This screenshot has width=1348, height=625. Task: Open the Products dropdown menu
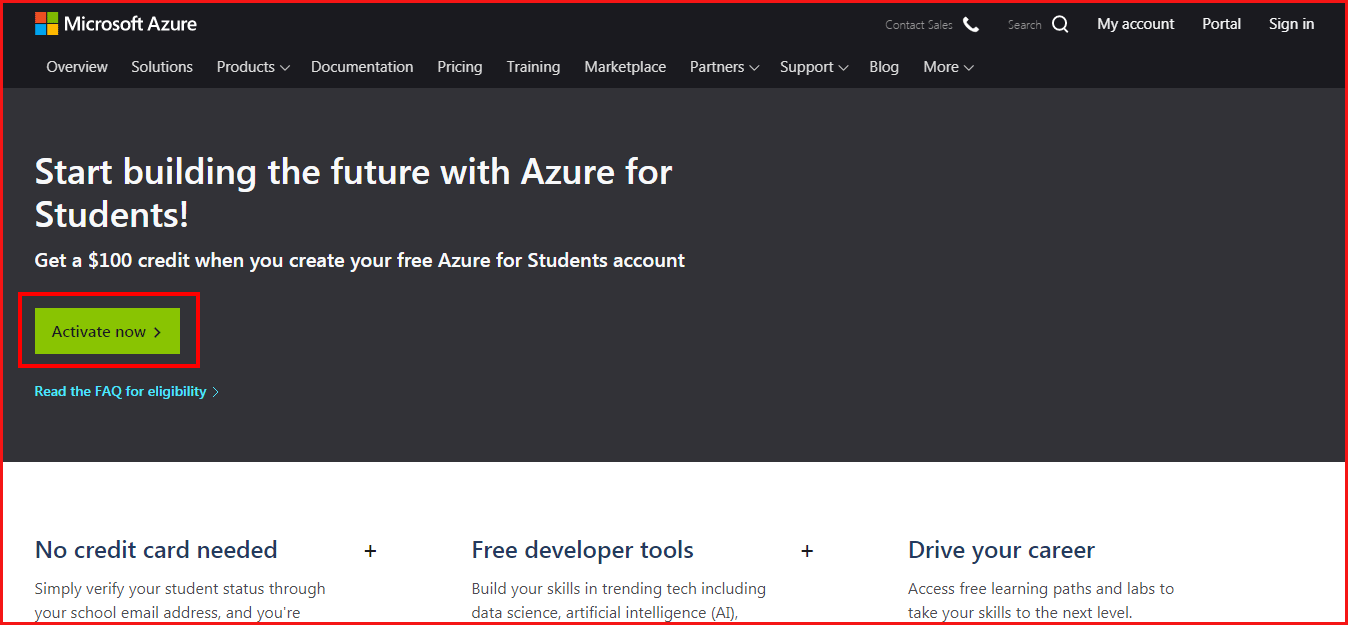click(253, 67)
